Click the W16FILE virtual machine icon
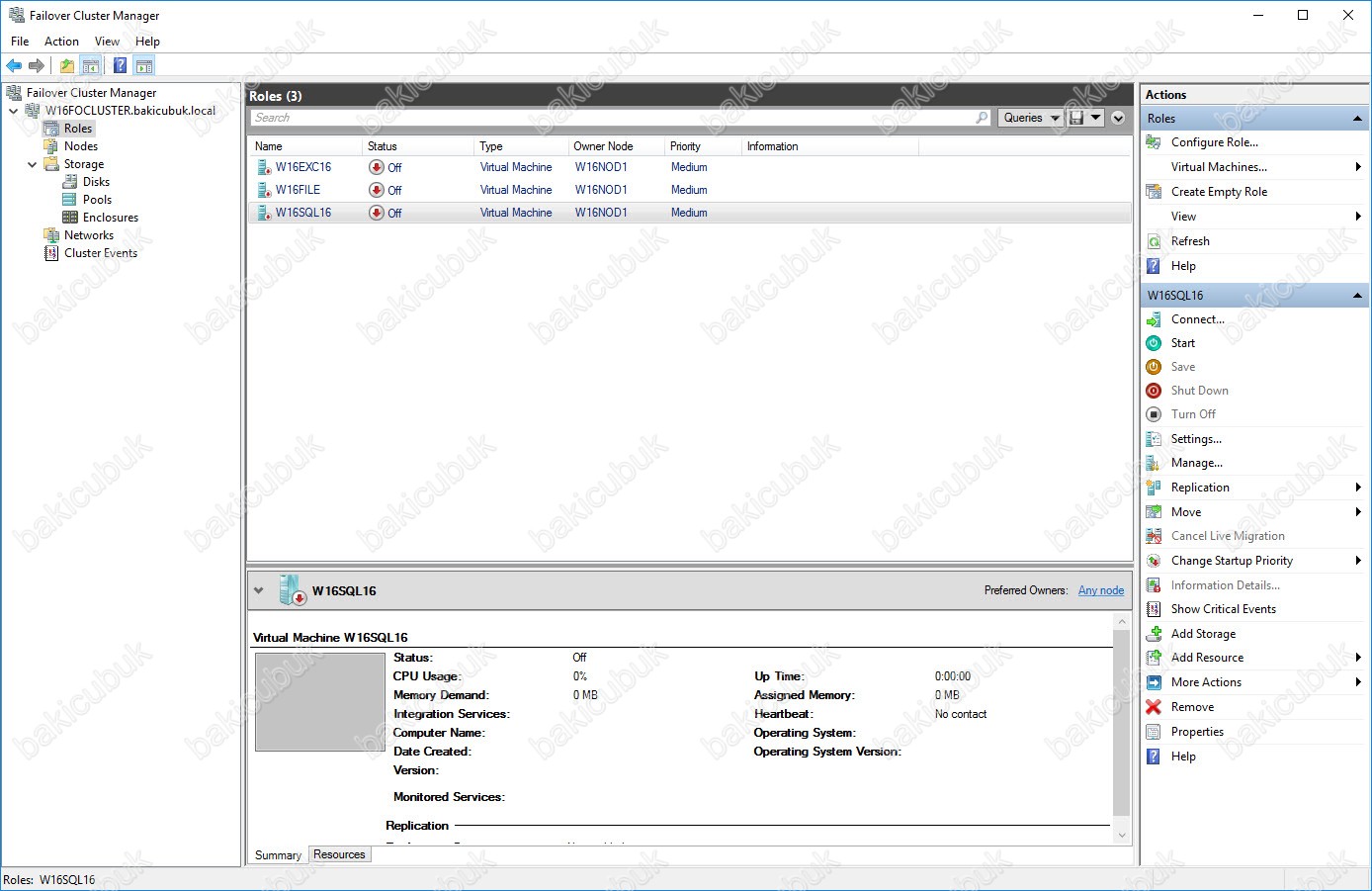This screenshot has height=891, width=1372. click(264, 190)
